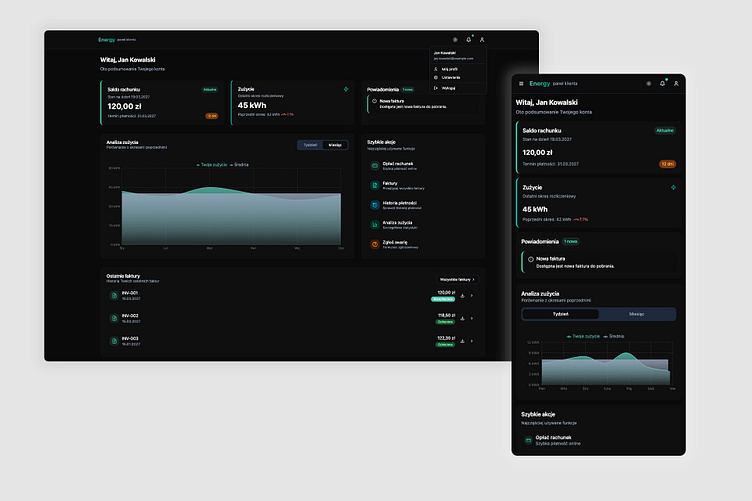
Task: Open the hamburger menu in mobile view
Action: tap(521, 83)
